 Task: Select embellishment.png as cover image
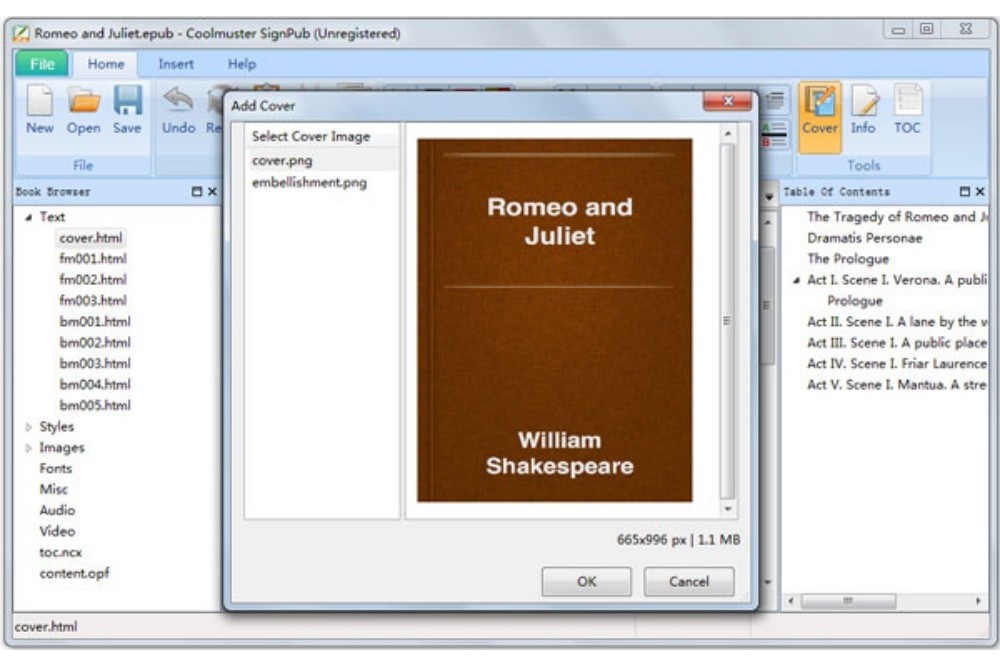309,182
